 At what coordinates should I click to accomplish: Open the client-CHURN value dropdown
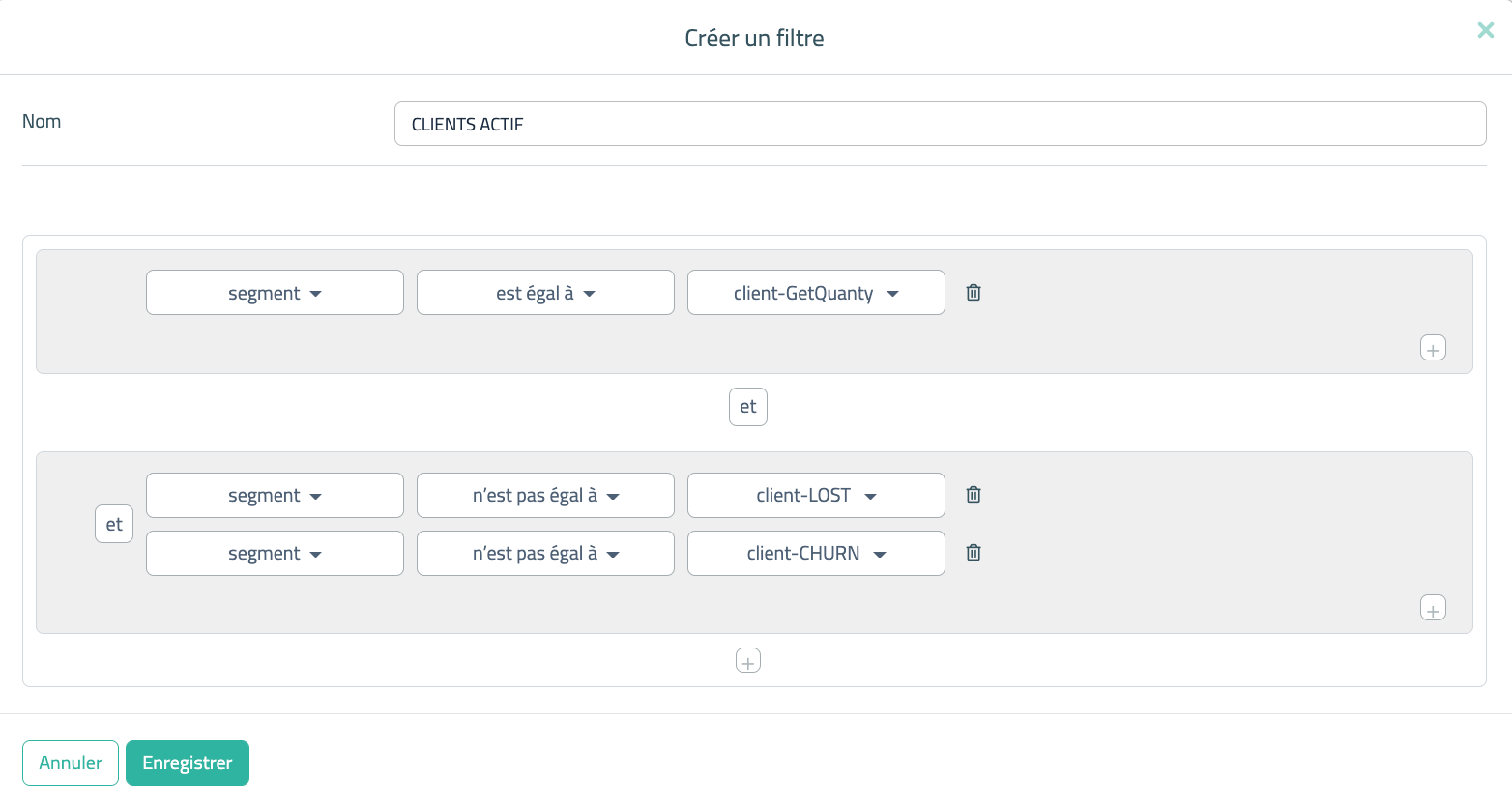click(816, 554)
